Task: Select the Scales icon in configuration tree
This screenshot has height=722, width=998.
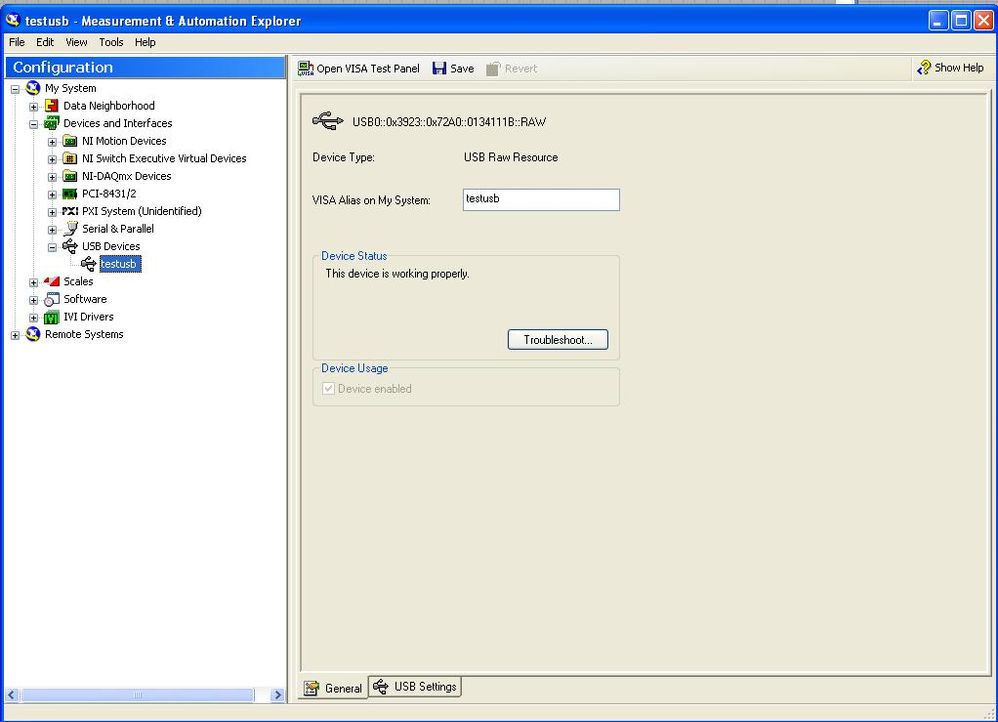Action: (x=52, y=281)
